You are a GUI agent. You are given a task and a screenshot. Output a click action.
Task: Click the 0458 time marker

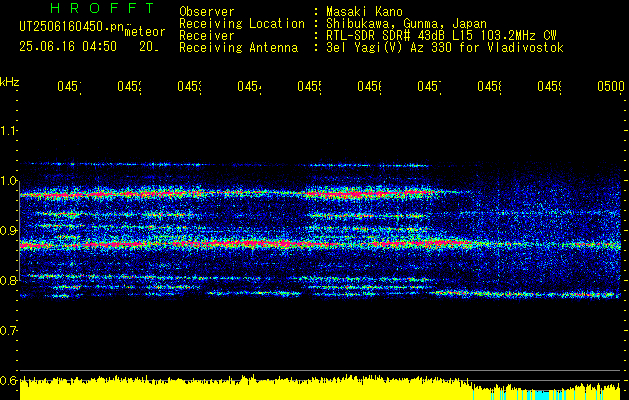[x=489, y=87]
